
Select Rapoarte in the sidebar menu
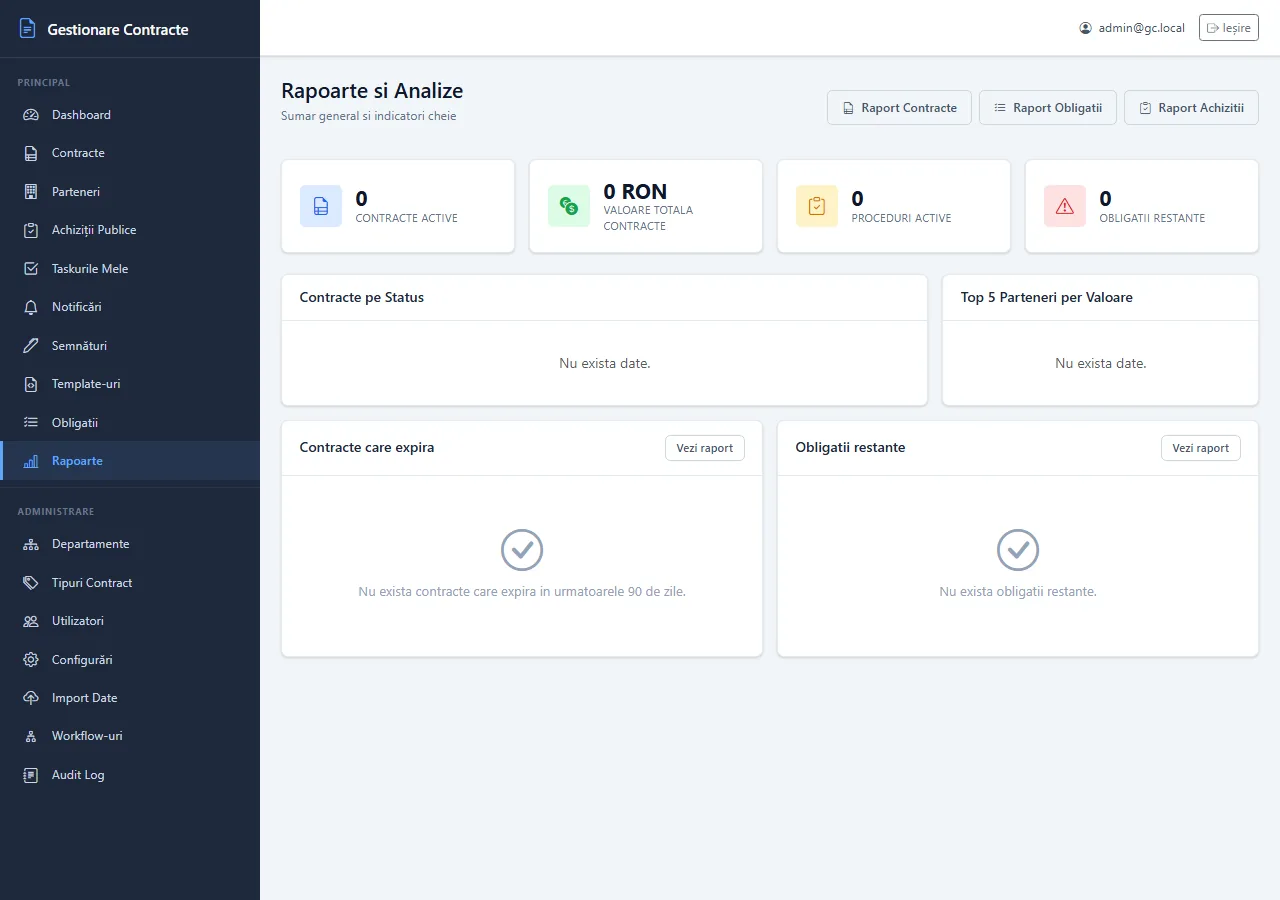click(130, 461)
